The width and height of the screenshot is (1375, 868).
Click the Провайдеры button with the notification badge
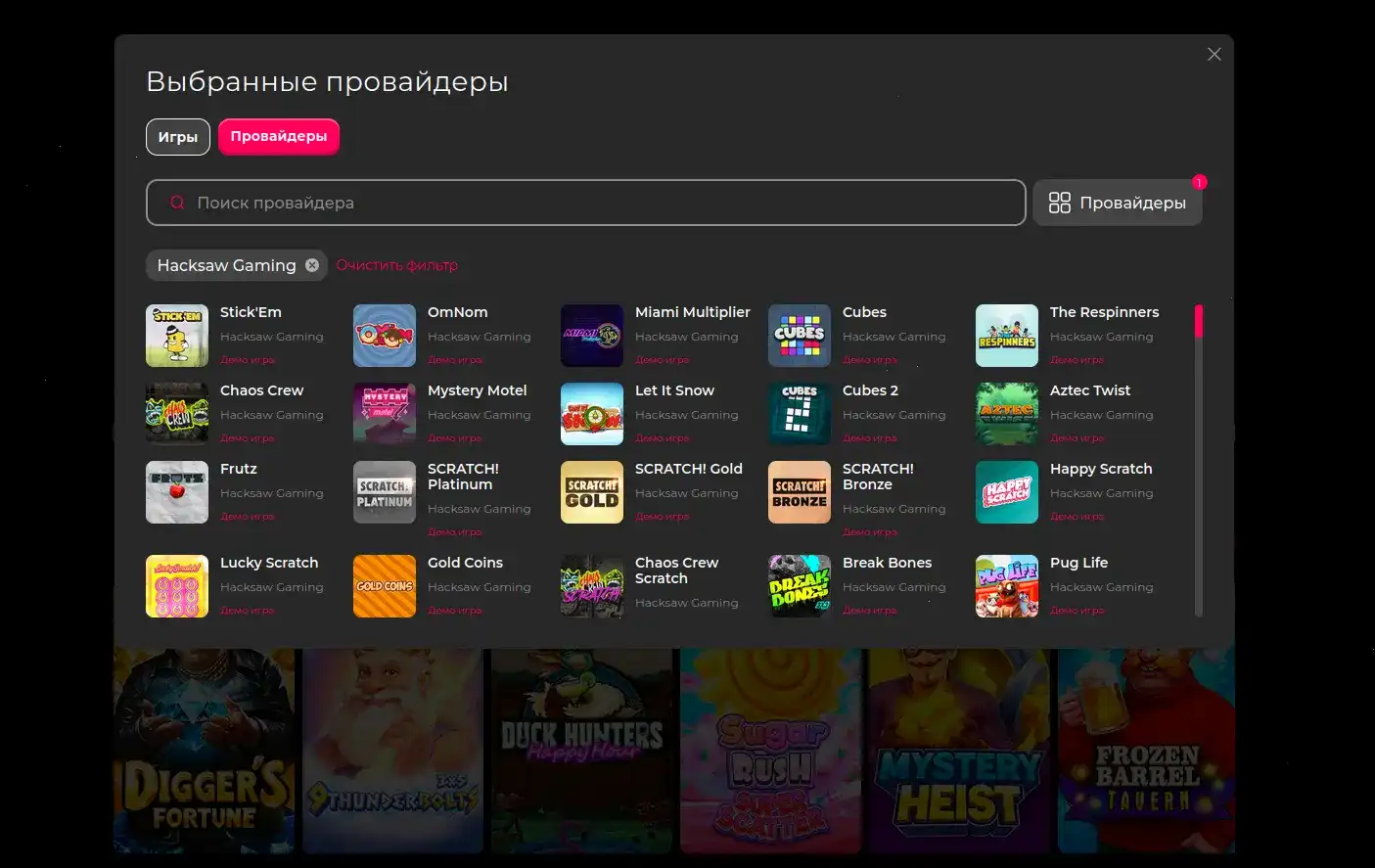tap(1118, 203)
